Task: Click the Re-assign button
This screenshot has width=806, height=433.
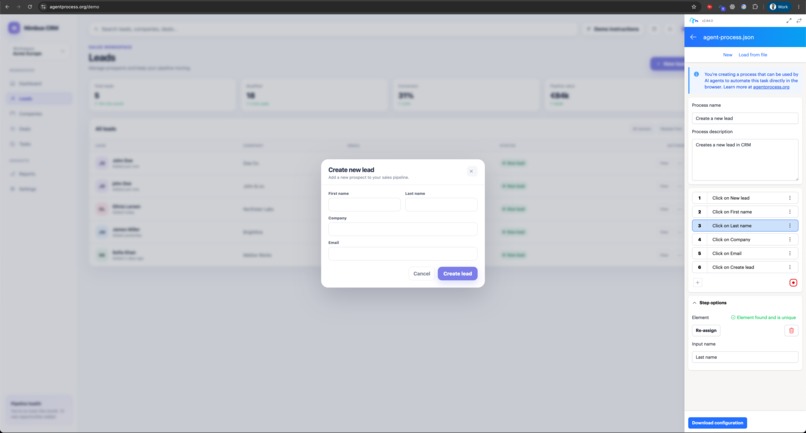Action: (x=706, y=331)
